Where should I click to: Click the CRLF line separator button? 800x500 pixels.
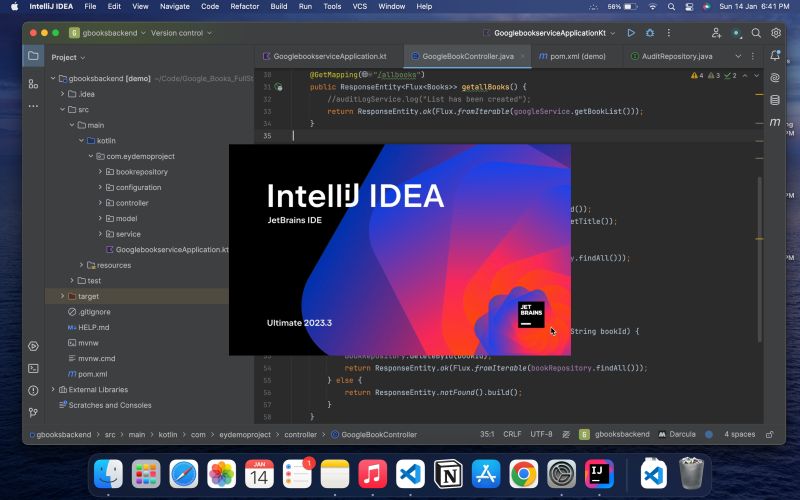[512, 435]
